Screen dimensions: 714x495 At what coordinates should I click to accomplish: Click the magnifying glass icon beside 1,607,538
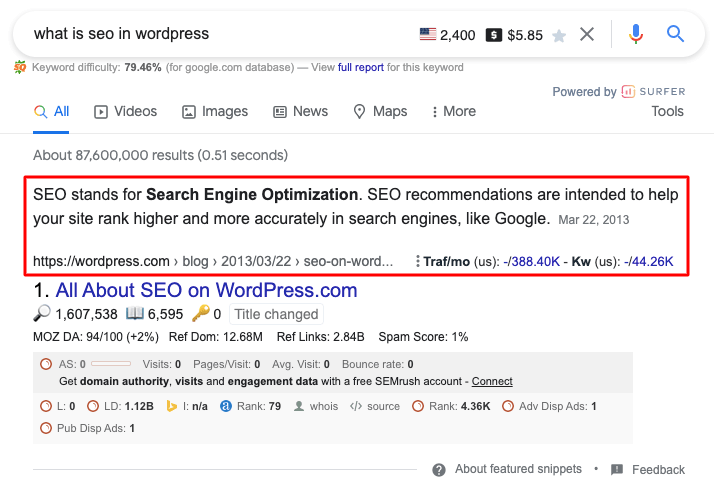coord(42,314)
